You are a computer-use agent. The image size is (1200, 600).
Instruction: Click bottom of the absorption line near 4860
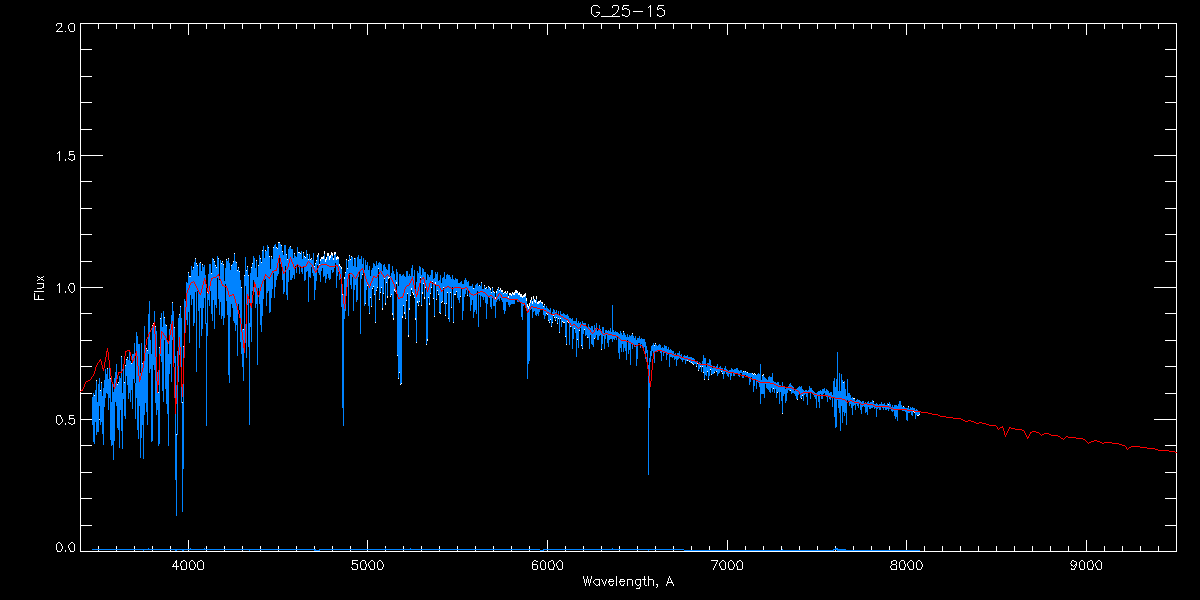[343, 424]
